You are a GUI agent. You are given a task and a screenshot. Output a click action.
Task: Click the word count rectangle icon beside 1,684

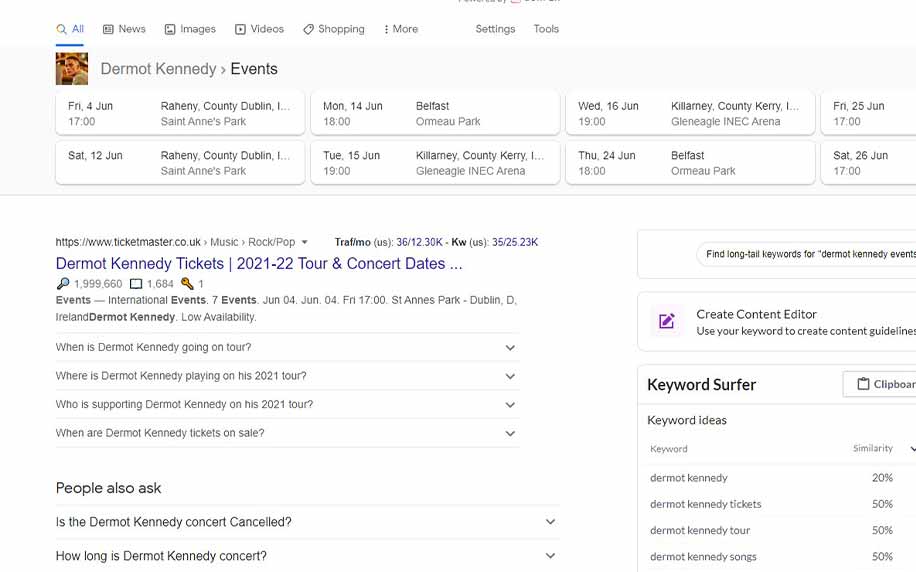pos(136,284)
